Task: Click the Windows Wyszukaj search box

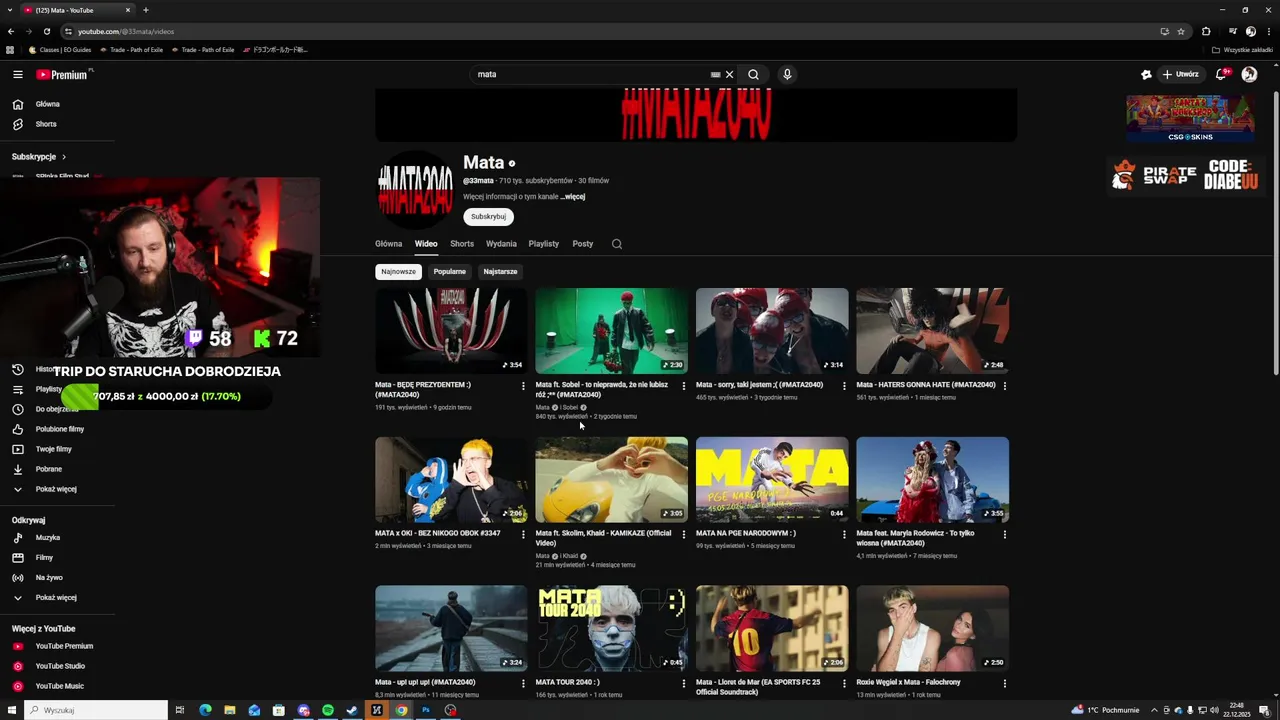Action: click(95, 710)
